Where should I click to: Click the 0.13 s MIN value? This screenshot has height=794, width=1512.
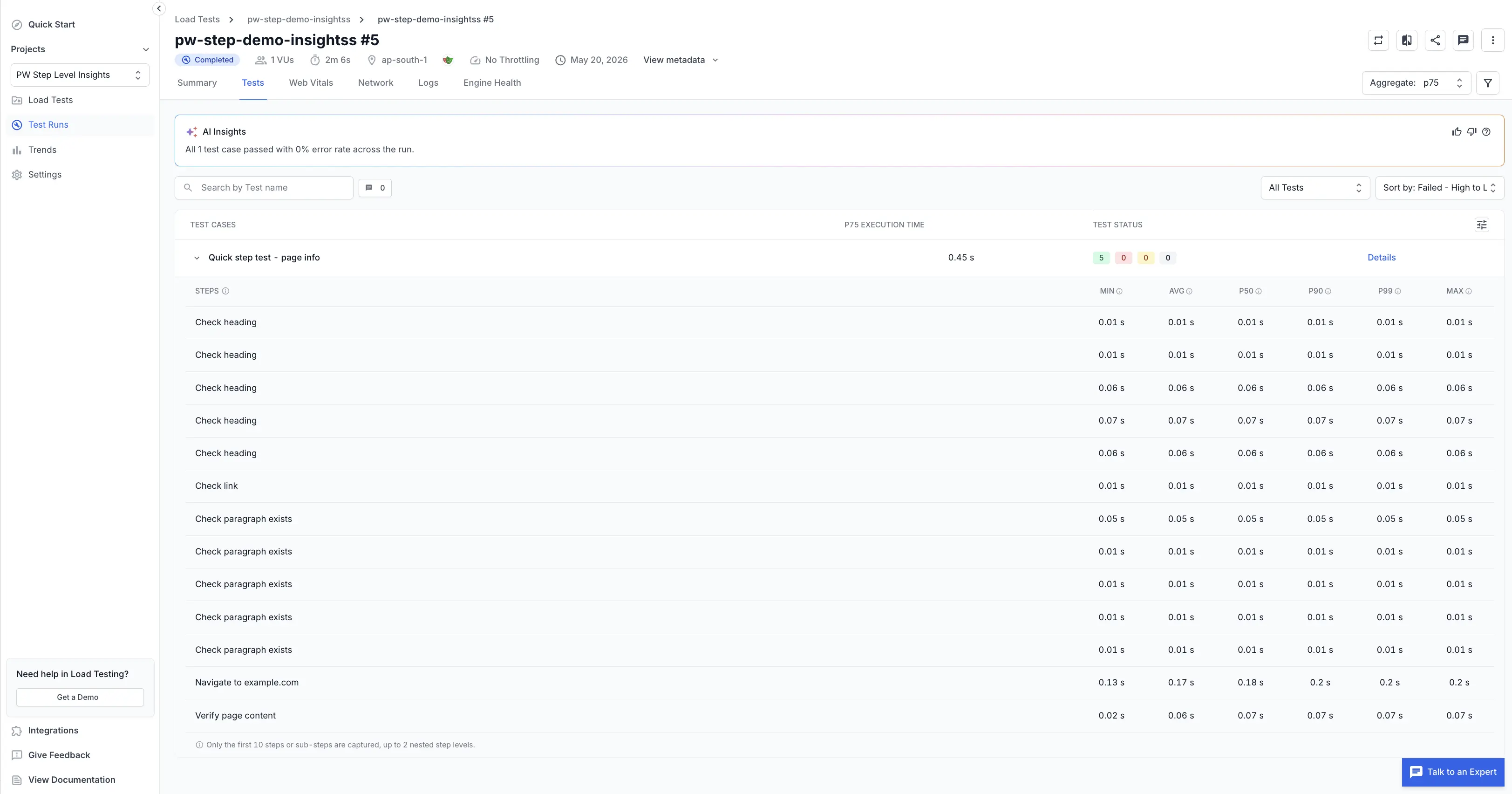coord(1111,683)
